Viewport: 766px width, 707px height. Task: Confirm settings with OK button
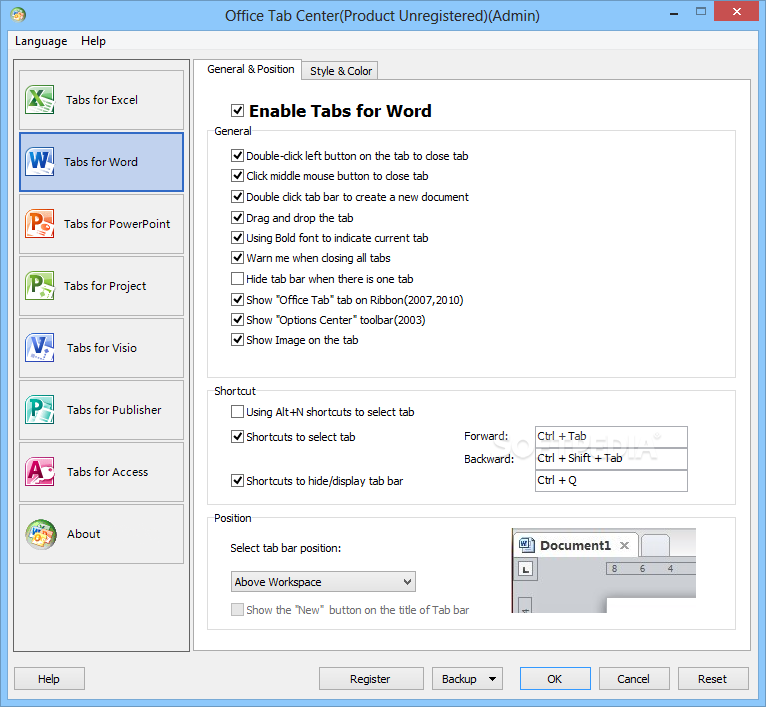(555, 679)
